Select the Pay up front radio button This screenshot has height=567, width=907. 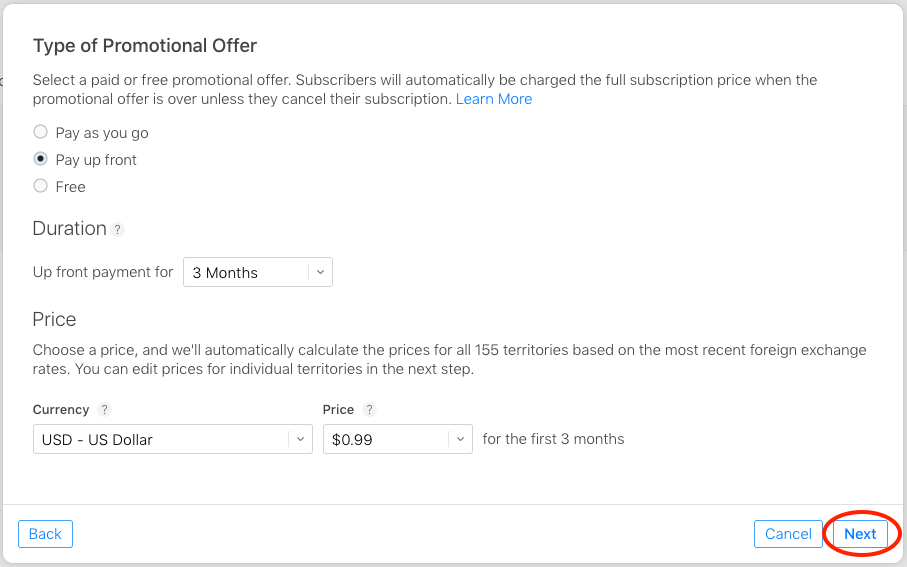pos(40,159)
